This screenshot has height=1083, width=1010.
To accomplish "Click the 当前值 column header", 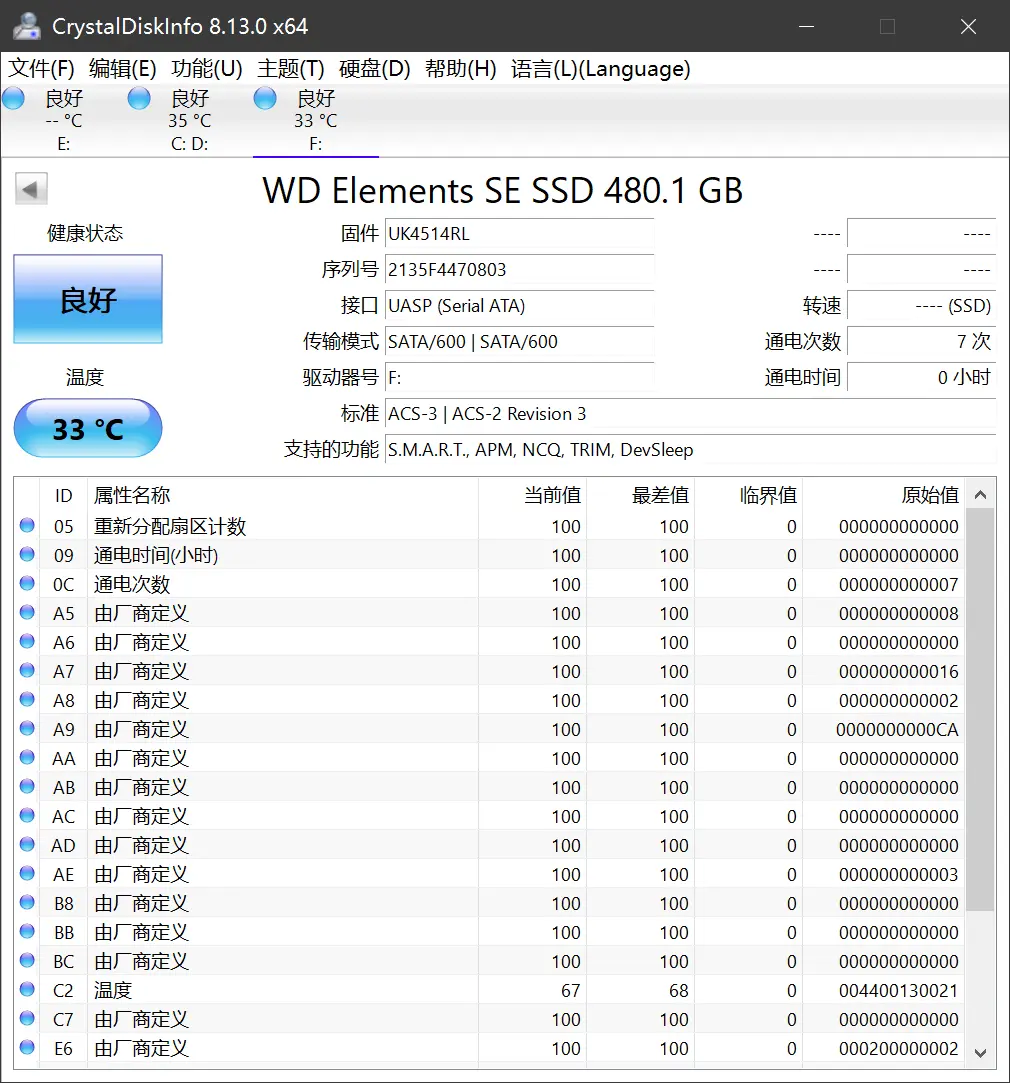I will pos(533,495).
